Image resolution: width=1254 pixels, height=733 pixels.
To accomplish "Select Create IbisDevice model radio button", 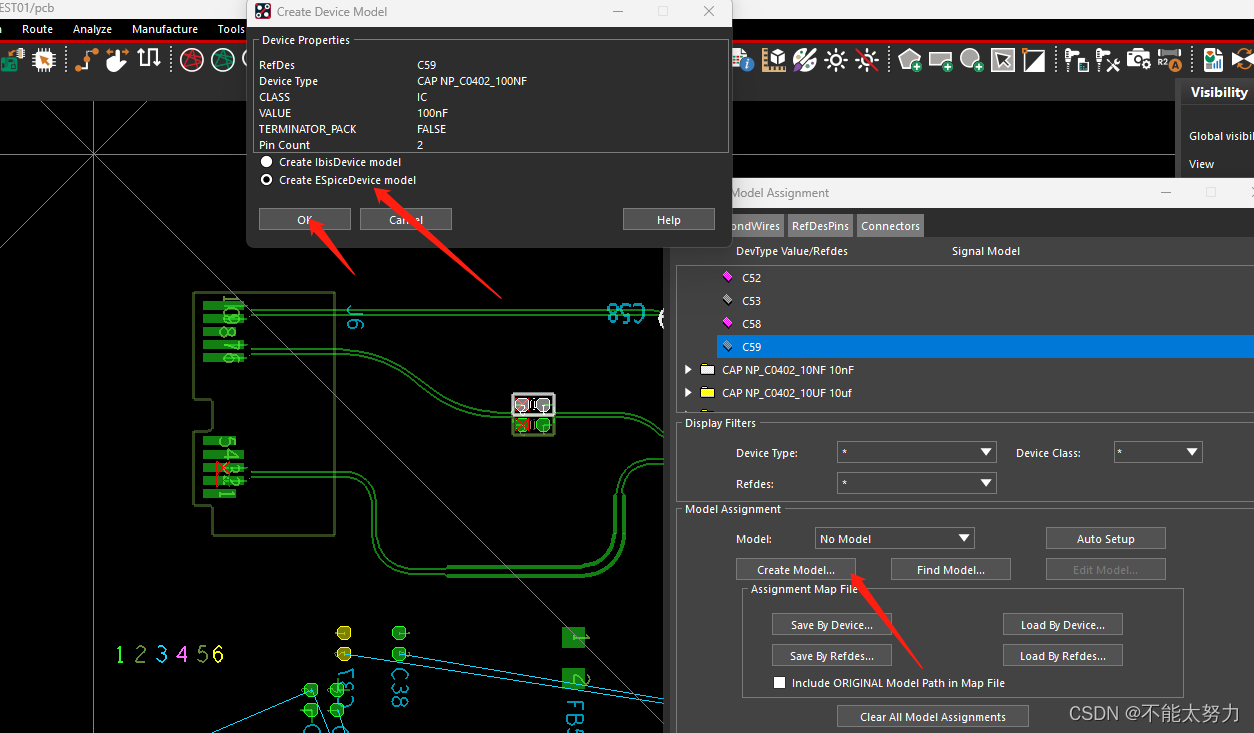I will (266, 162).
